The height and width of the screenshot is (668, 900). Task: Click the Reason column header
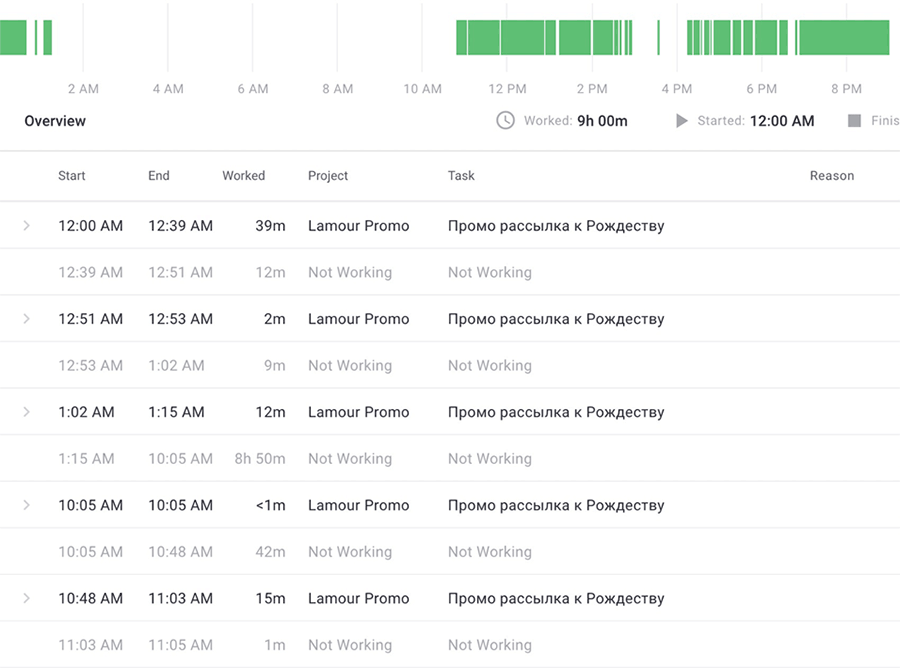831,176
